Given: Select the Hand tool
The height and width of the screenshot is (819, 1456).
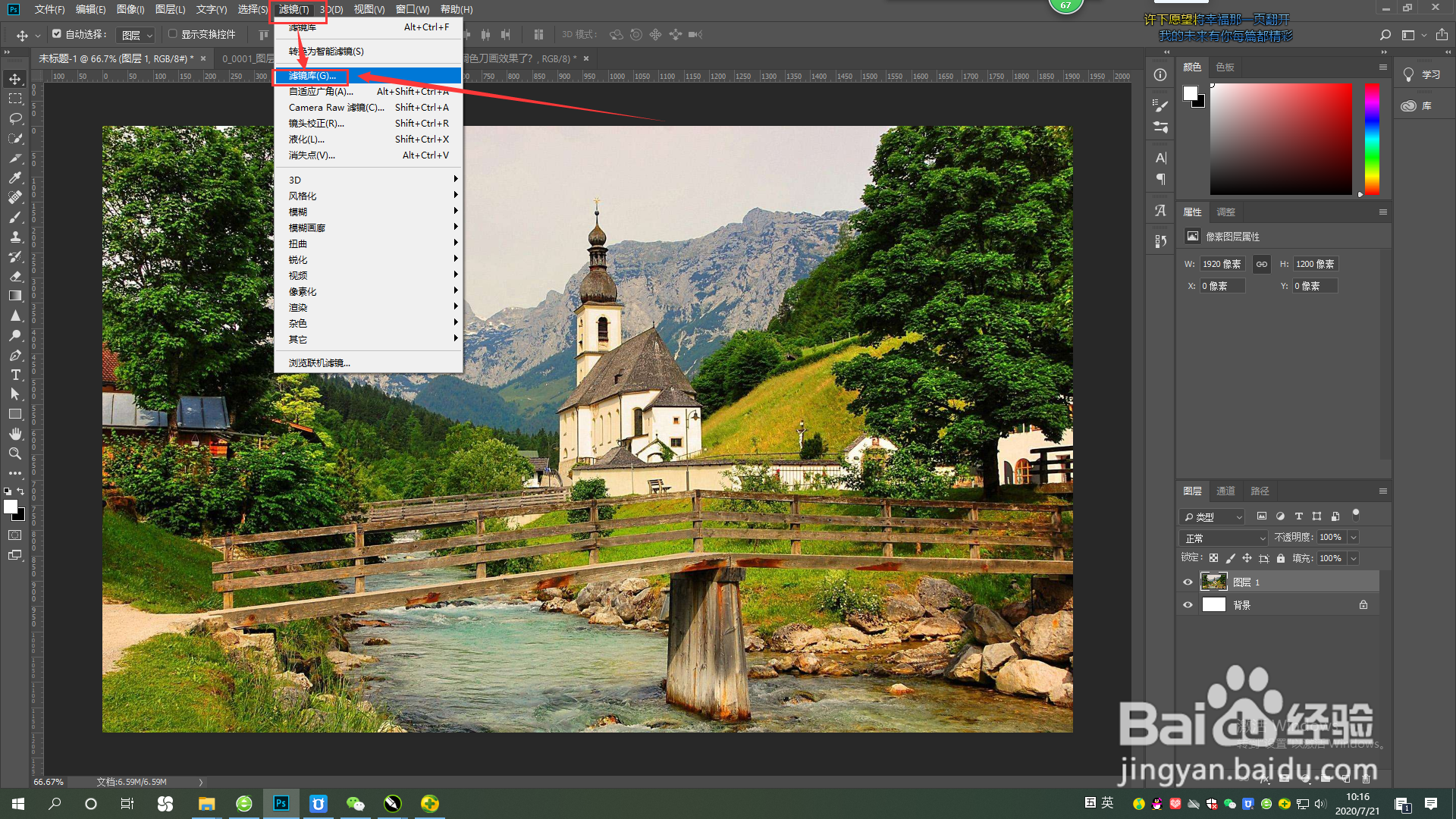Looking at the screenshot, I should coord(15,434).
